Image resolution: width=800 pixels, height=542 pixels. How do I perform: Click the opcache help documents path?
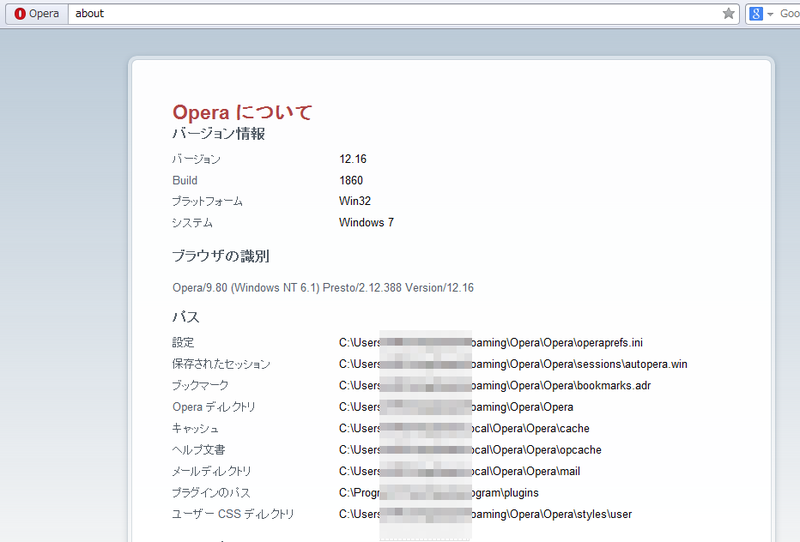point(470,450)
